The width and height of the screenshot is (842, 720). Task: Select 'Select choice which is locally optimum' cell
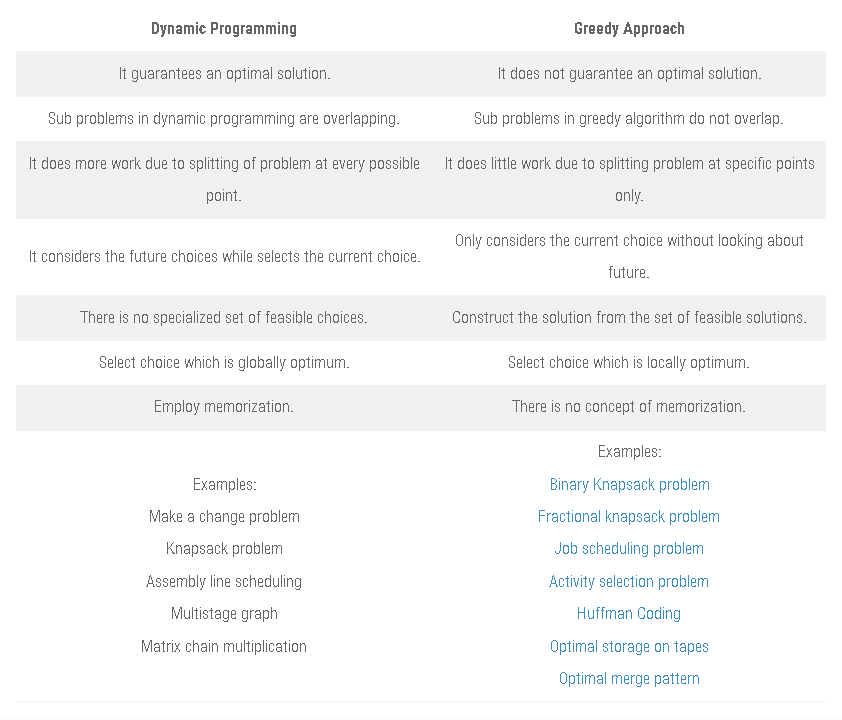(629, 363)
